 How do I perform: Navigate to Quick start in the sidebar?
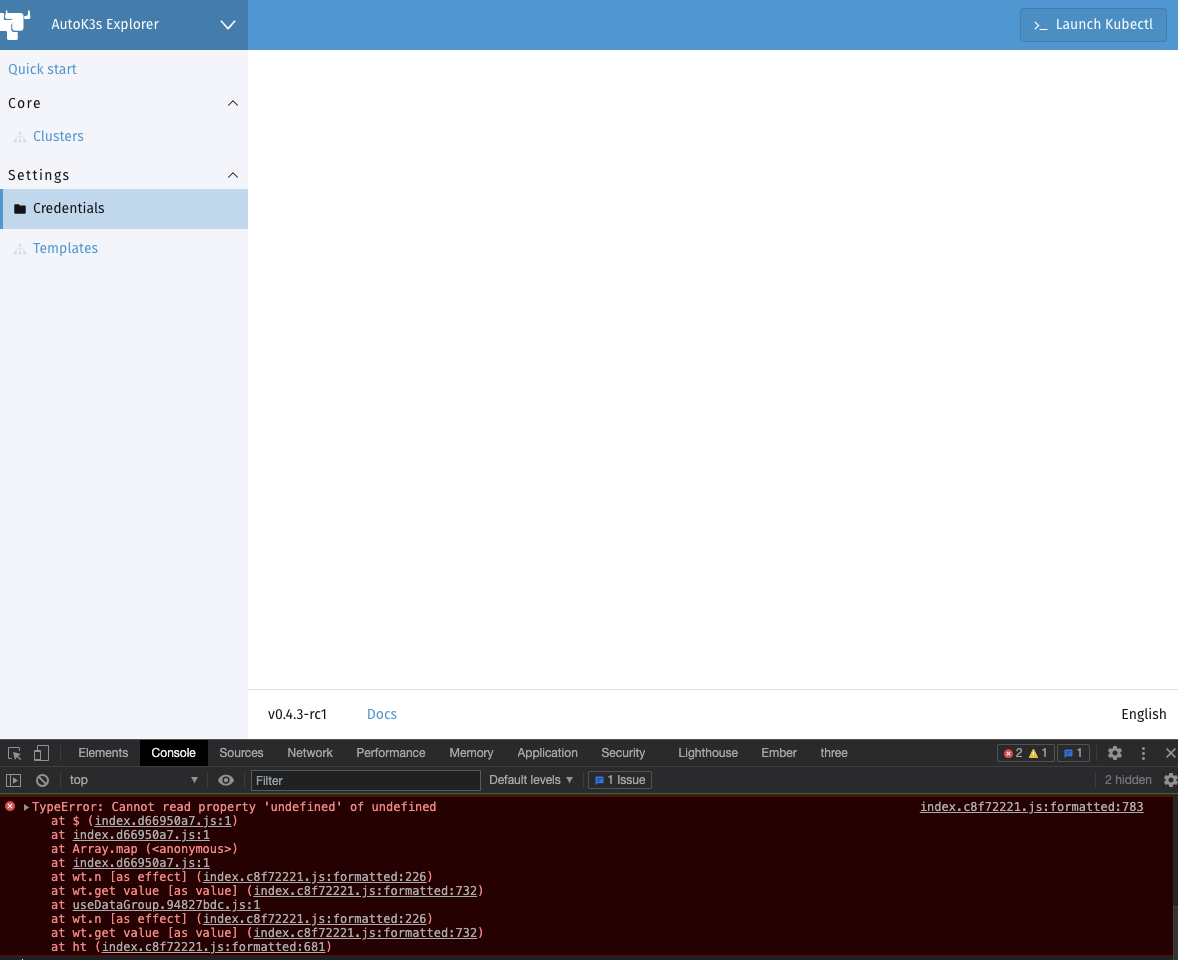pos(43,68)
